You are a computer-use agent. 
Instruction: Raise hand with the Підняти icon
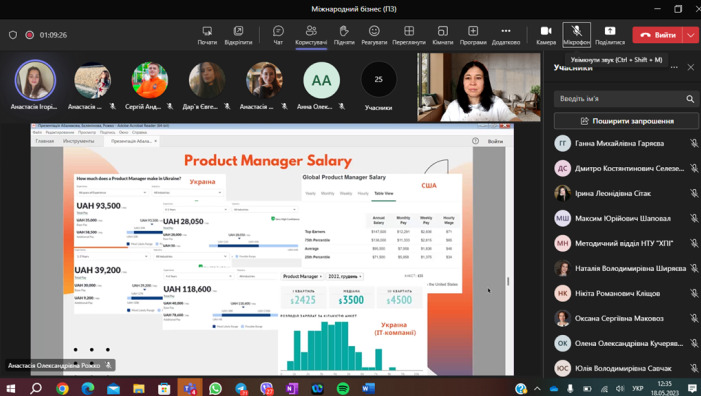pos(344,35)
